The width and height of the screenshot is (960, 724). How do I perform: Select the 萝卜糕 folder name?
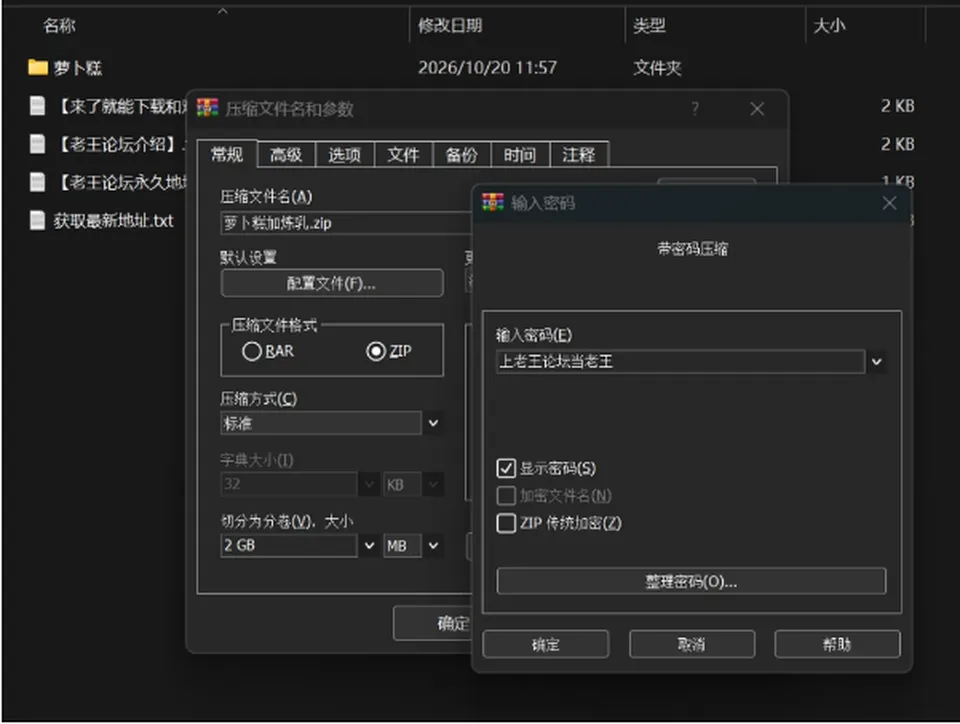78,67
